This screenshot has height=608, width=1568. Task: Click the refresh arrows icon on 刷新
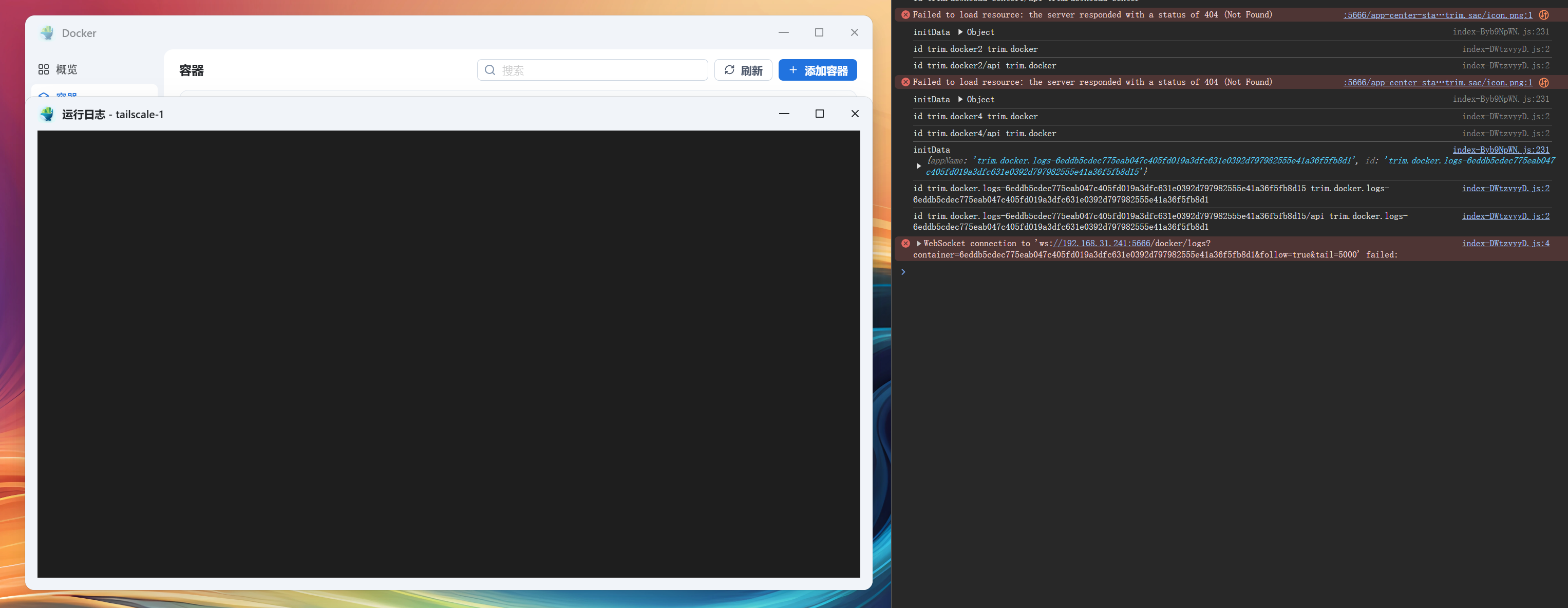coord(729,70)
